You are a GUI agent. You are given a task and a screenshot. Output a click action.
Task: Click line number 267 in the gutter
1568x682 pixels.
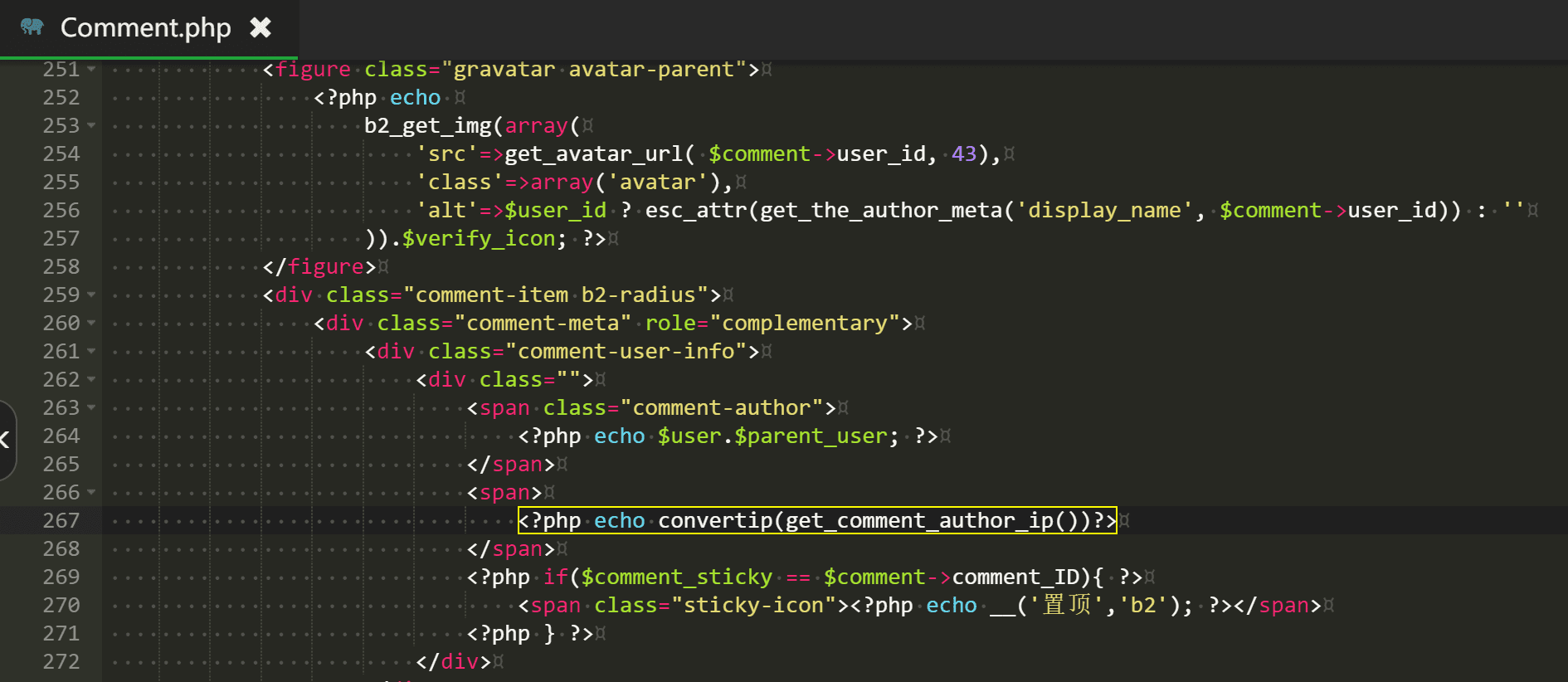(61, 521)
